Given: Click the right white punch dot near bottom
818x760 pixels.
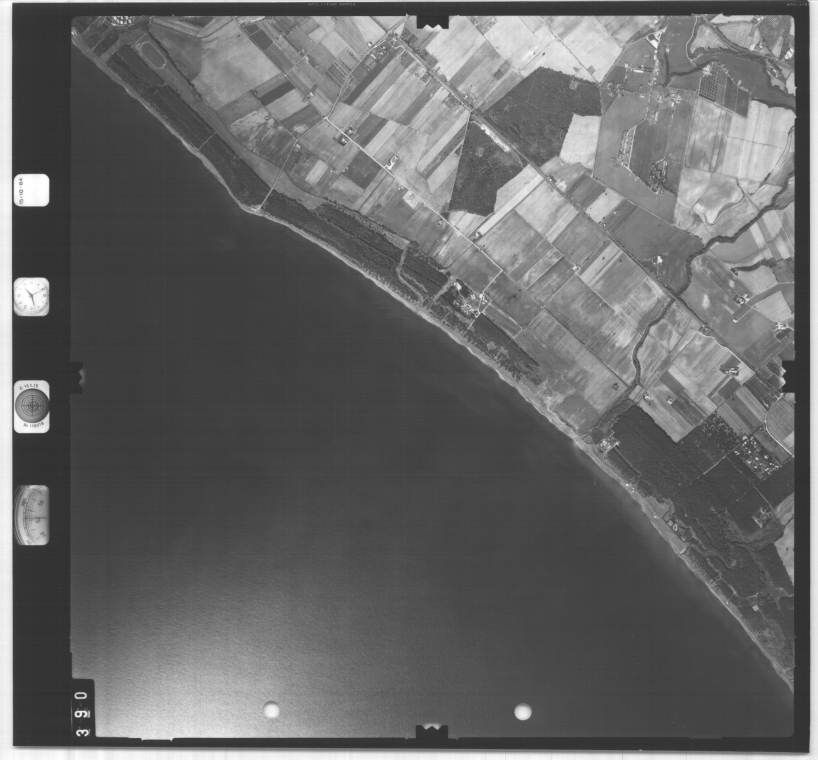Looking at the screenshot, I should coord(522,712).
